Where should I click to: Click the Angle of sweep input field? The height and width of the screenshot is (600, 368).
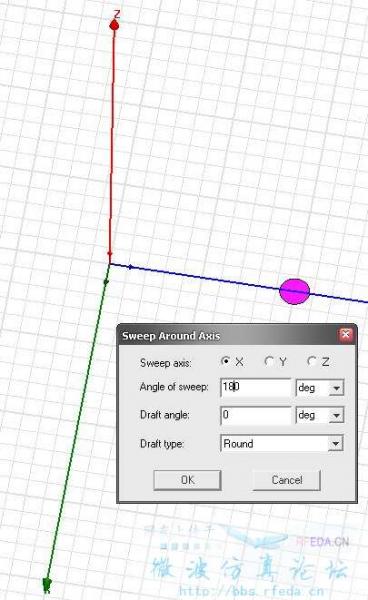click(x=256, y=387)
